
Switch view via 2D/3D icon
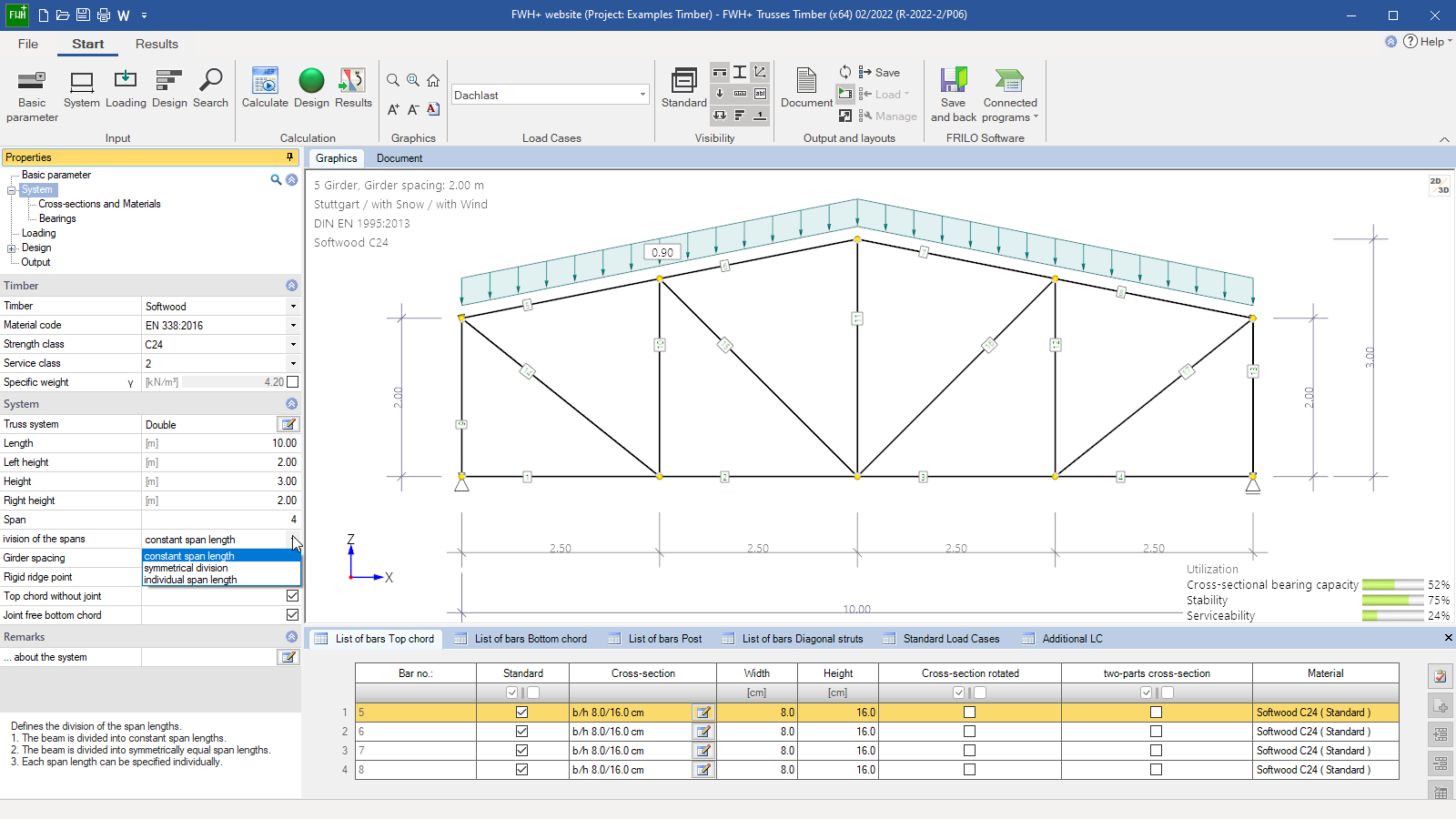1439,185
